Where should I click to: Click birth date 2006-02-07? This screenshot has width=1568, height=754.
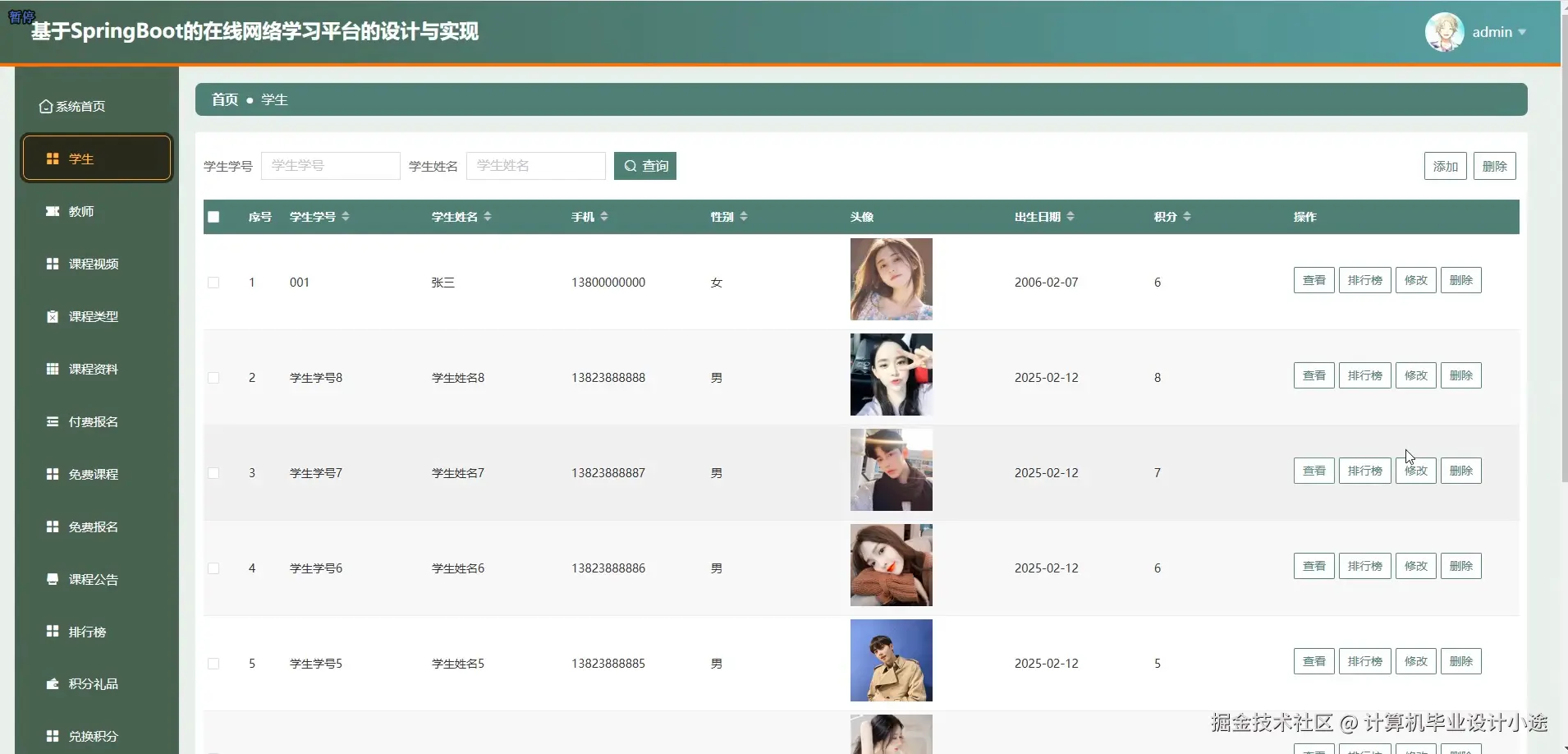(x=1047, y=283)
